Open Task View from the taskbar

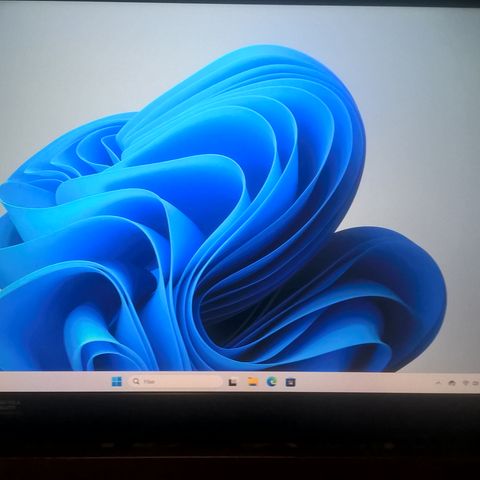click(x=233, y=382)
